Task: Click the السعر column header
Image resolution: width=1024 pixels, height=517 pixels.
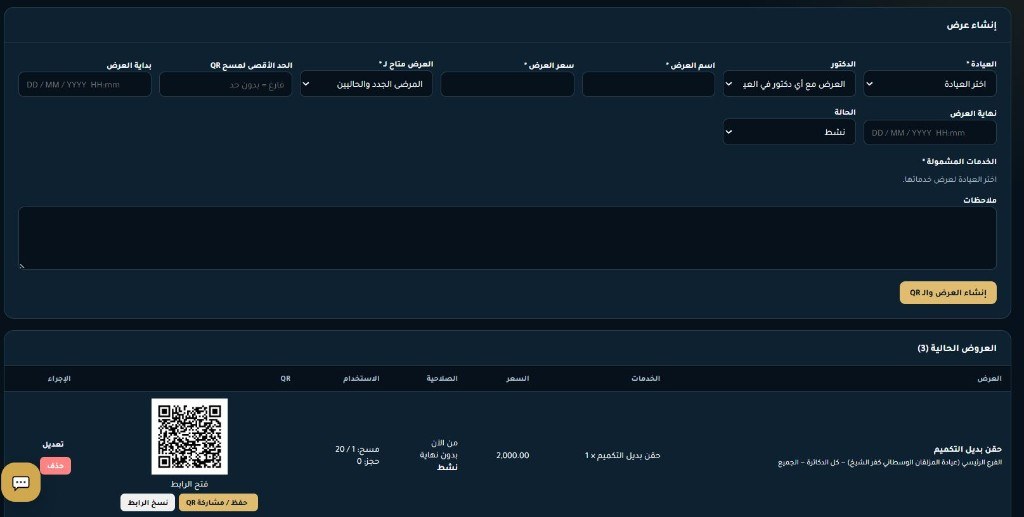Action: pyautogui.click(x=518, y=379)
